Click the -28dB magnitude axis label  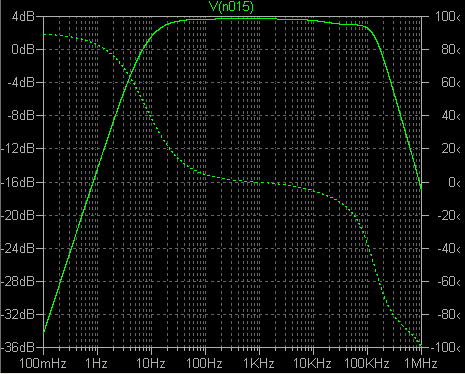[18, 281]
